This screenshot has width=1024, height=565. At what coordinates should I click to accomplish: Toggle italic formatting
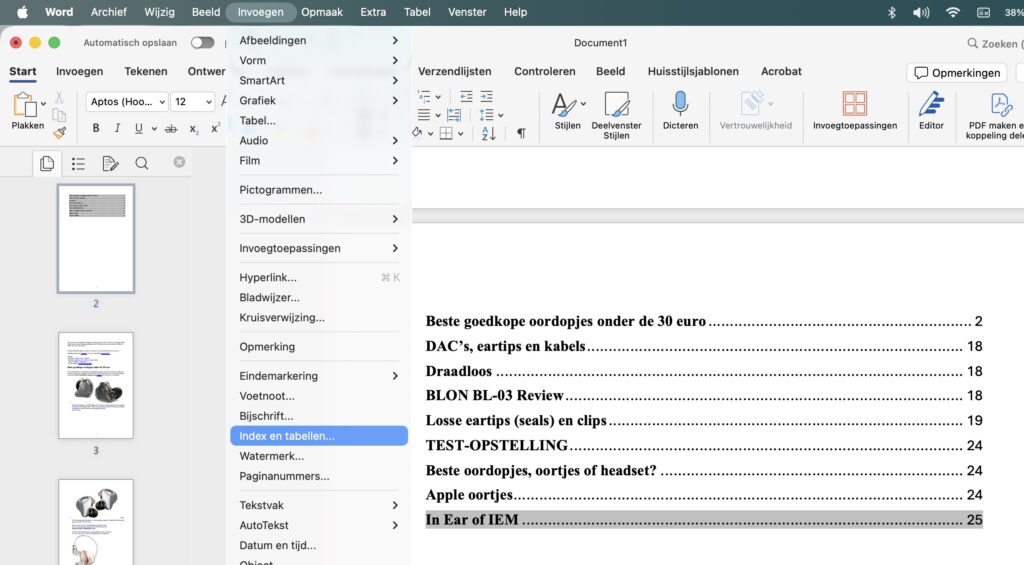pyautogui.click(x=117, y=129)
